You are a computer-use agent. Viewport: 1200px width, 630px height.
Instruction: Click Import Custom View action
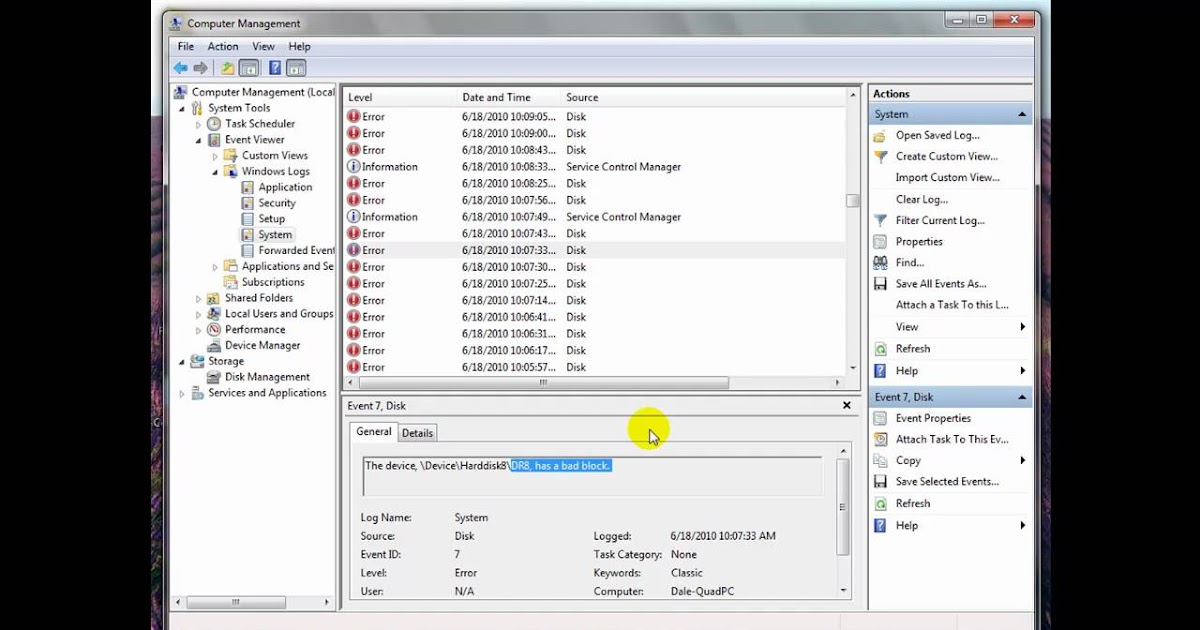(x=947, y=177)
